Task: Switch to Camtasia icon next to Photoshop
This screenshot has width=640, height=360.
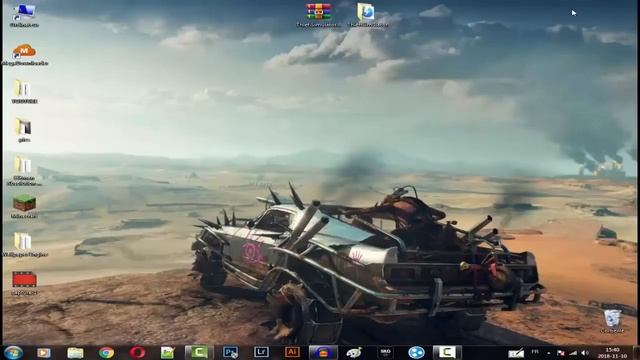Action: (199, 353)
